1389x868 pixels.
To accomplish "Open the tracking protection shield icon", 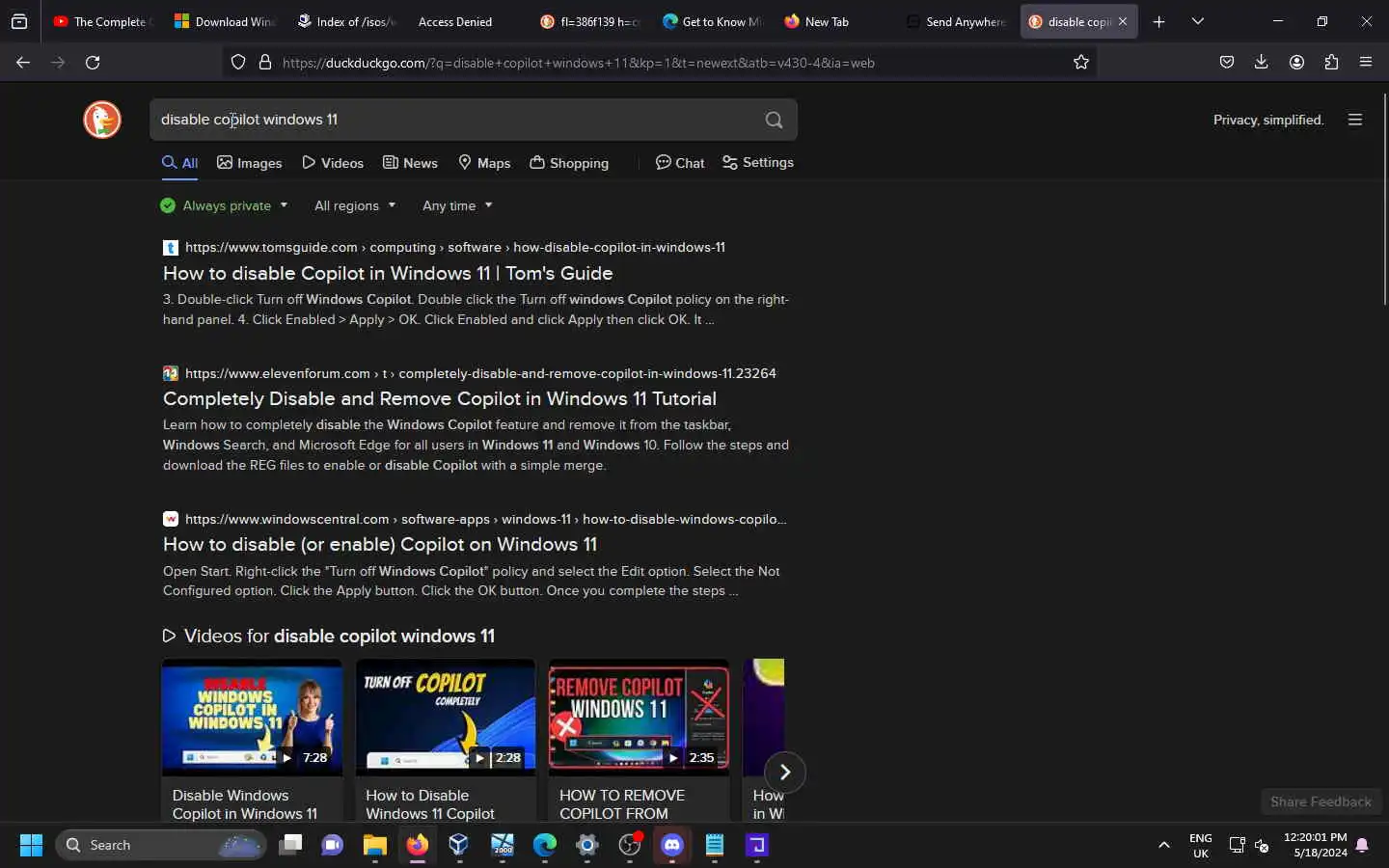I will (238, 63).
